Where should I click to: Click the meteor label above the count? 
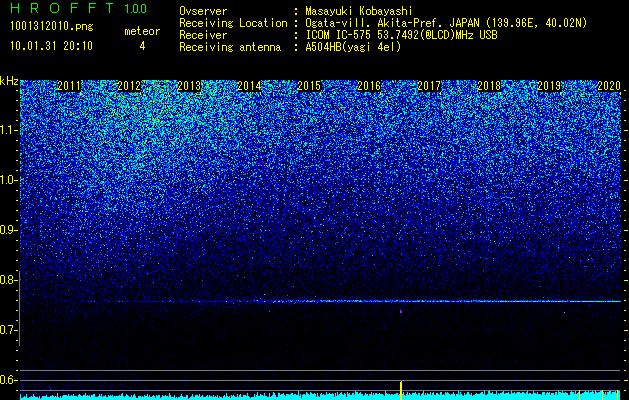pyautogui.click(x=142, y=31)
